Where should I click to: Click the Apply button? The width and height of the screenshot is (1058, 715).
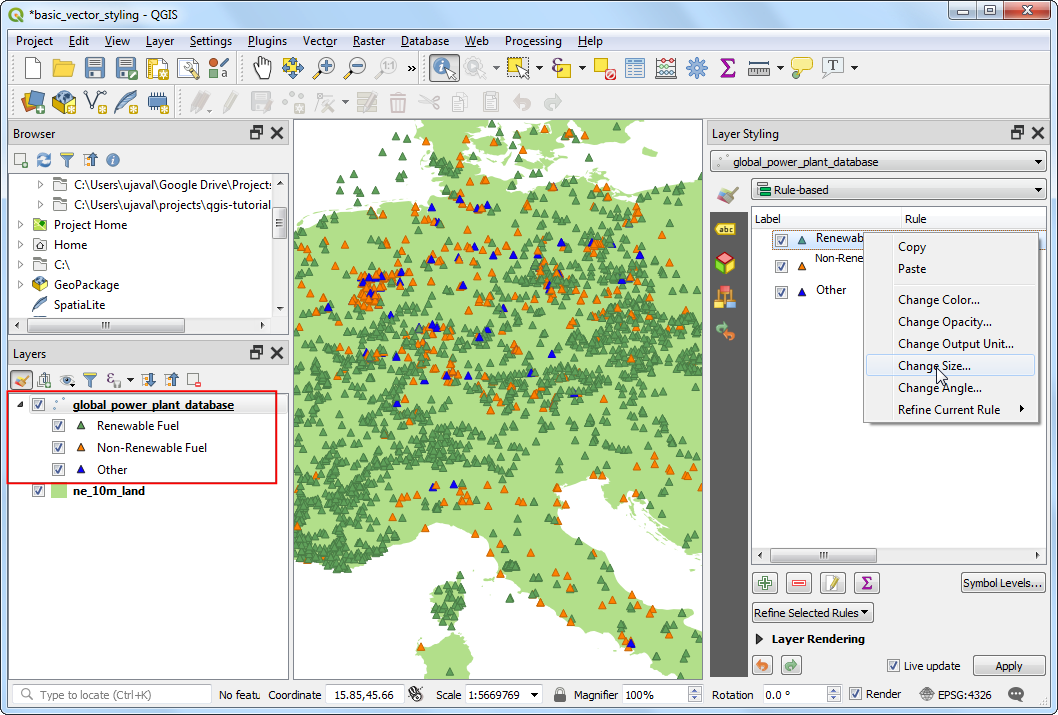click(1008, 666)
